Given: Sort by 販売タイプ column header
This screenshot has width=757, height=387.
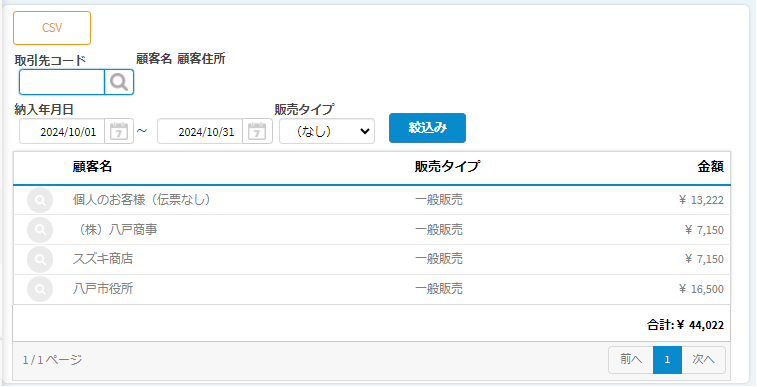Looking at the screenshot, I should (447, 167).
